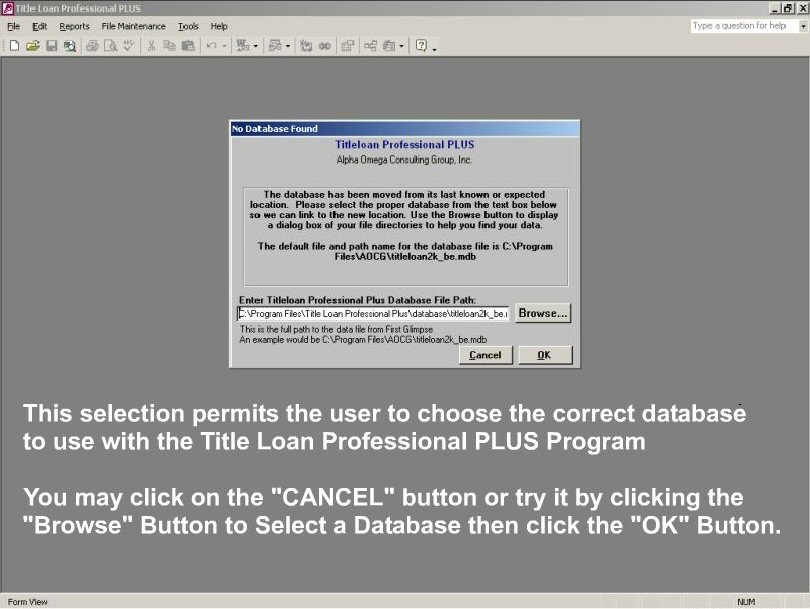Open the File Maintenance menu

(x=133, y=26)
